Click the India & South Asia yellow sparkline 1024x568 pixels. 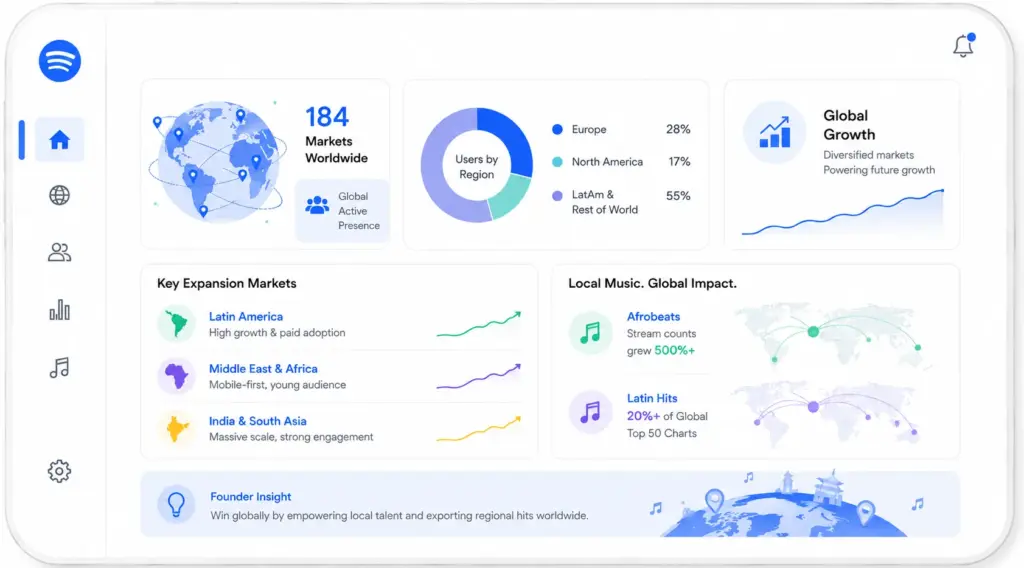tap(479, 428)
